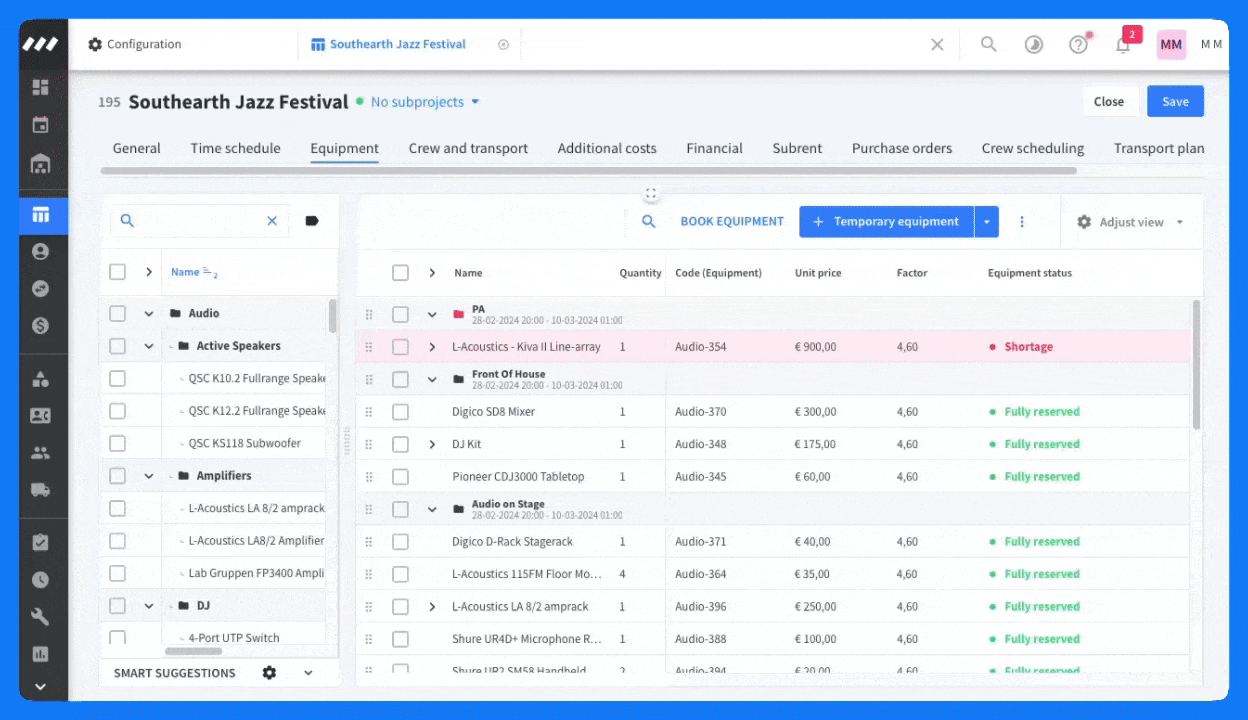Click the BOOK EQUIPMENT link

pos(732,222)
